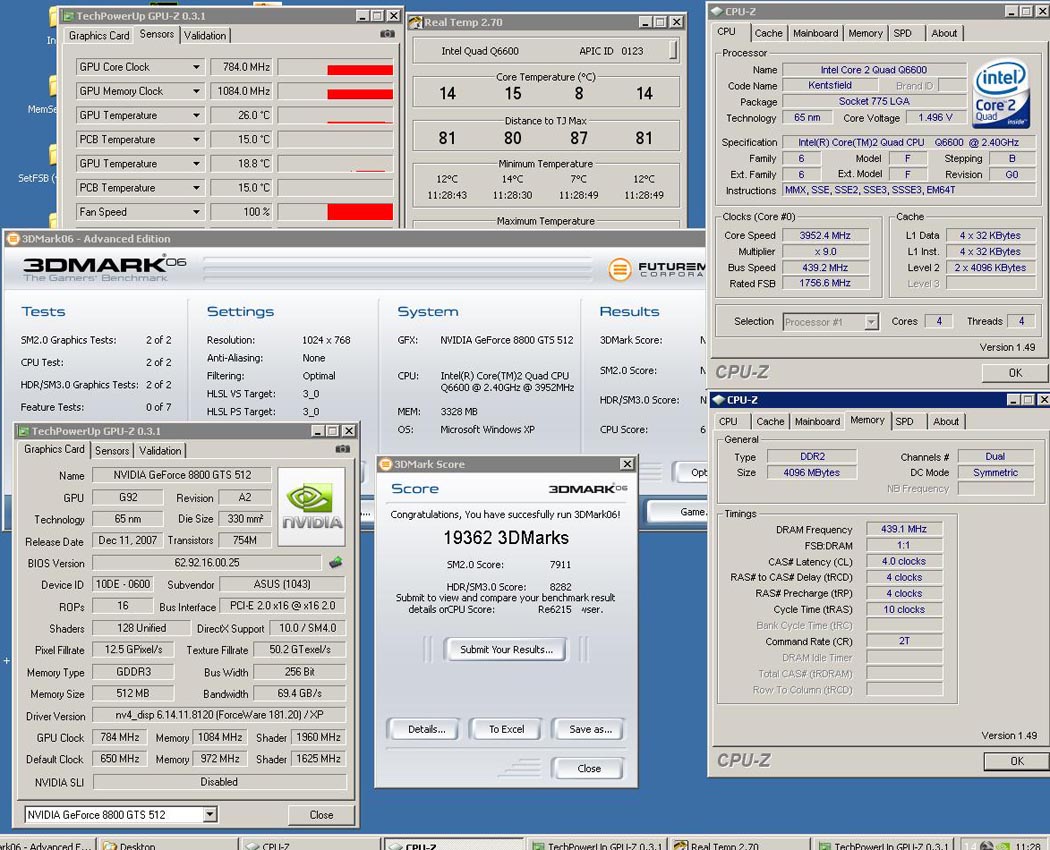The image size is (1050, 850).
Task: Click GPU Clock 784 MHz field
Action: click(120, 737)
